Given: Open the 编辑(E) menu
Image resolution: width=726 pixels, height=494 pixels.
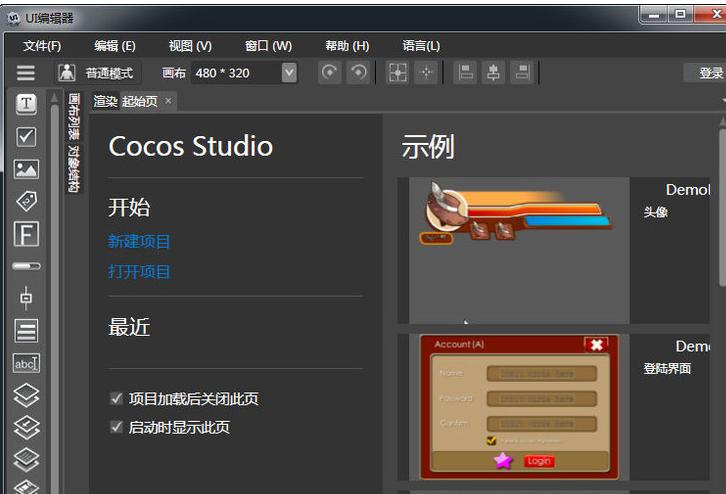Looking at the screenshot, I should pyautogui.click(x=115, y=46).
